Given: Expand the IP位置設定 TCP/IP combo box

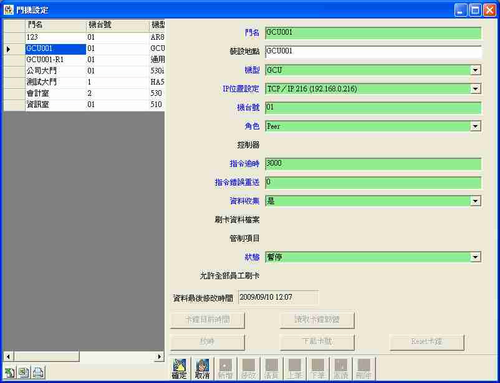Looking at the screenshot, I should (475, 89).
